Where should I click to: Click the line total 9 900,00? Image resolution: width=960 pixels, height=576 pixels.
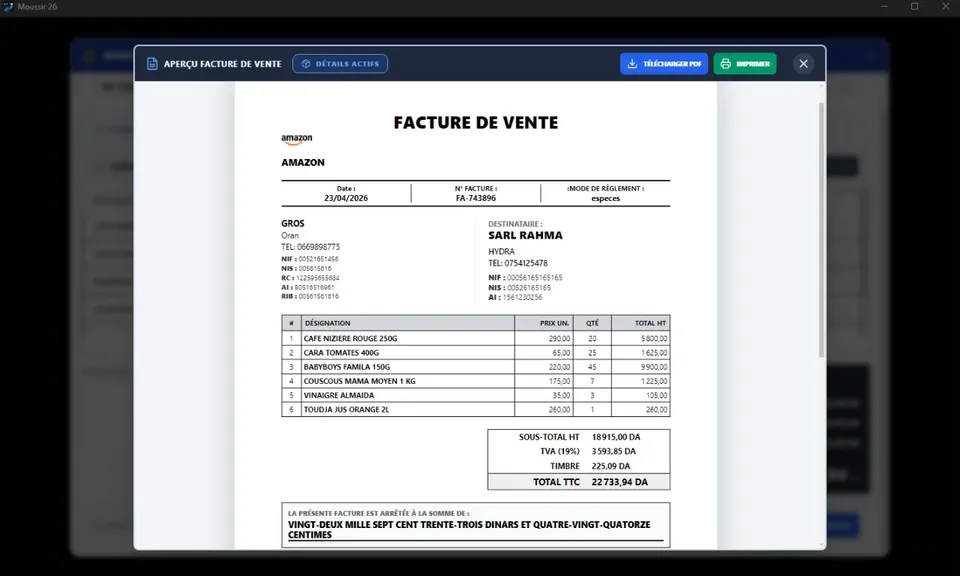pos(654,367)
